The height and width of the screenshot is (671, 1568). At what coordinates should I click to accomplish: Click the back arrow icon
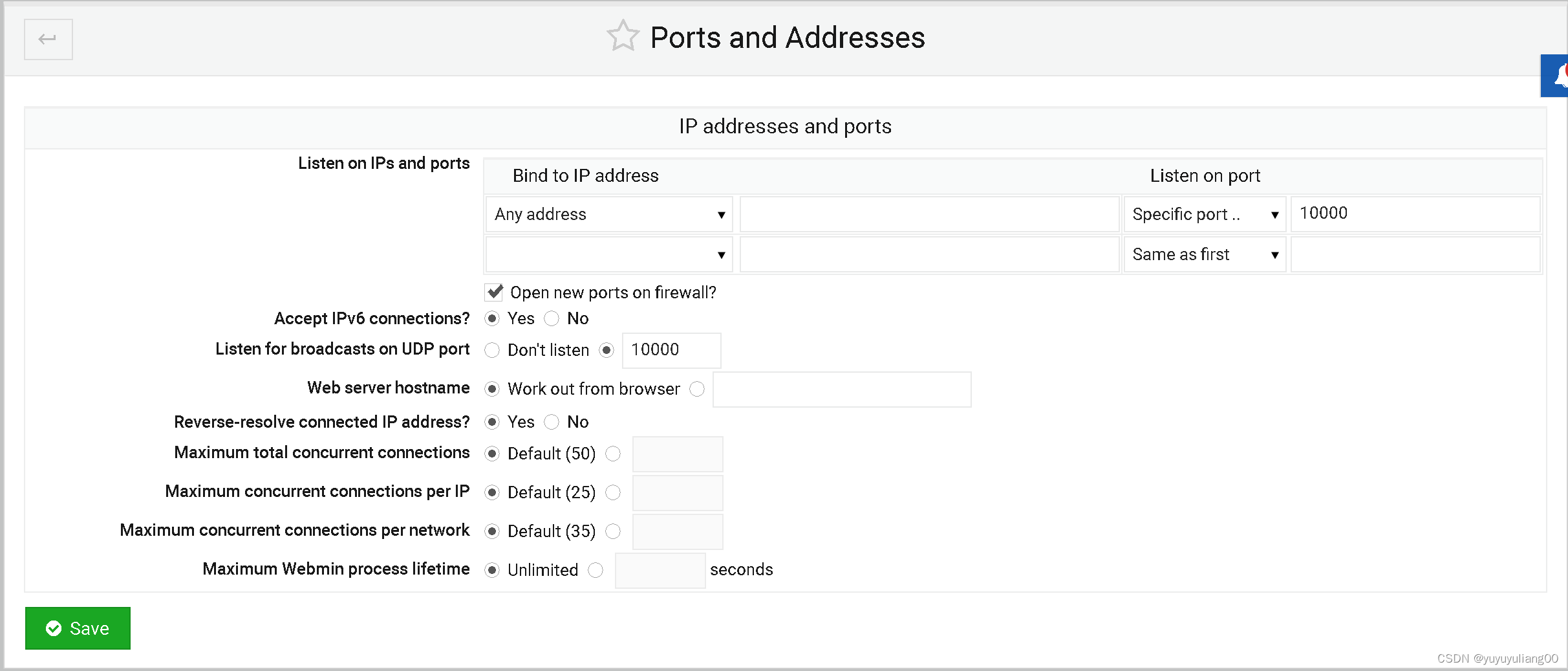click(x=48, y=39)
